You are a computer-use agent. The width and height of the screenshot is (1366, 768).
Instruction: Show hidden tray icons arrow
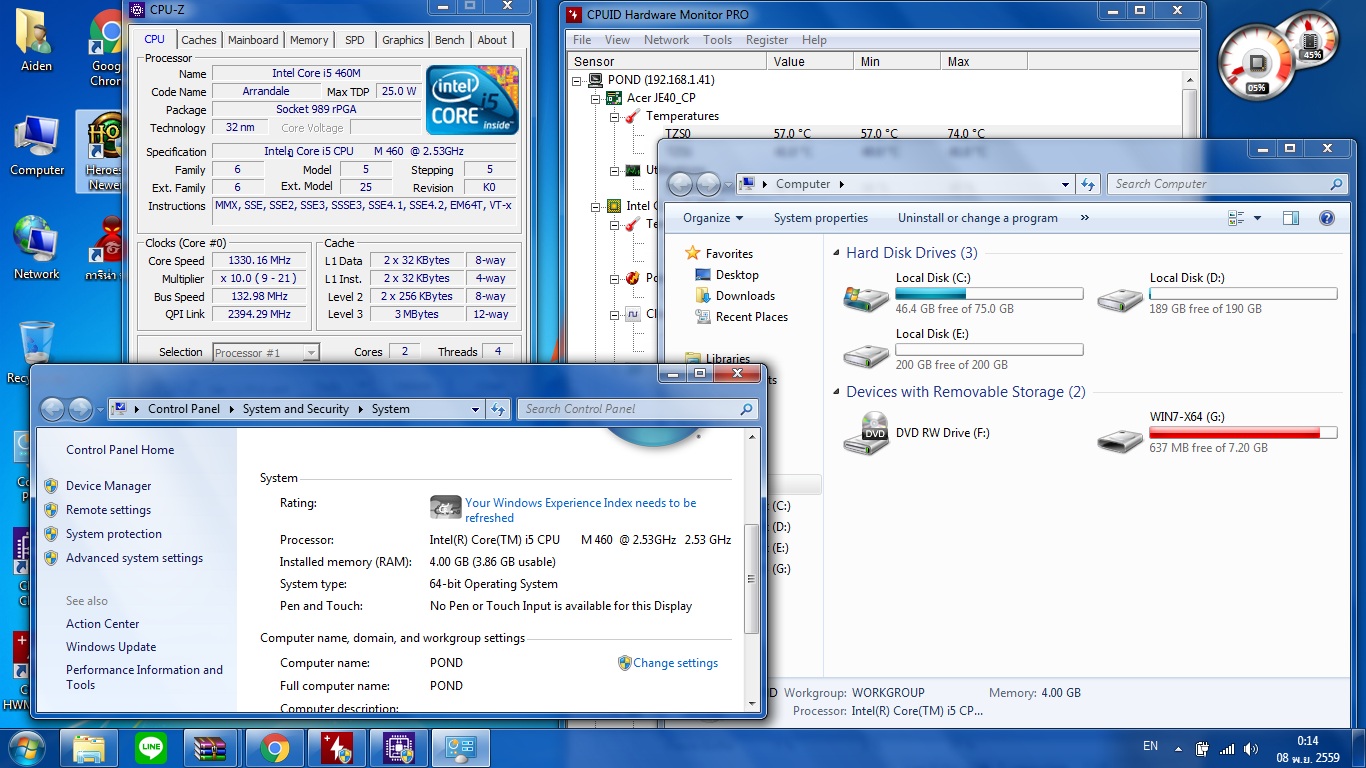(1179, 748)
